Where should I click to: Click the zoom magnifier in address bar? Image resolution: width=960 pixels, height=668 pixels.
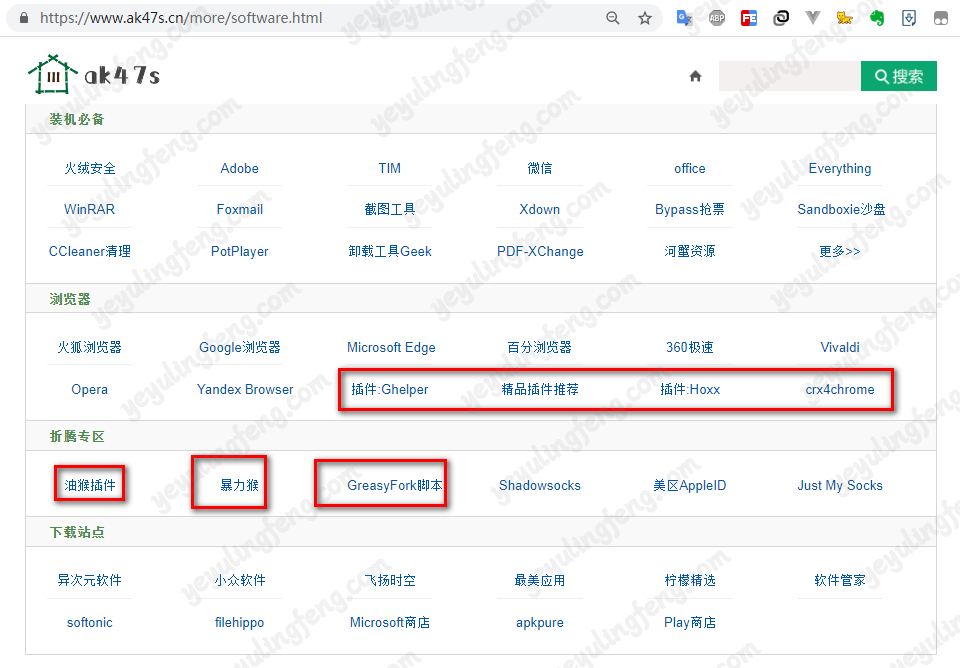(612, 18)
